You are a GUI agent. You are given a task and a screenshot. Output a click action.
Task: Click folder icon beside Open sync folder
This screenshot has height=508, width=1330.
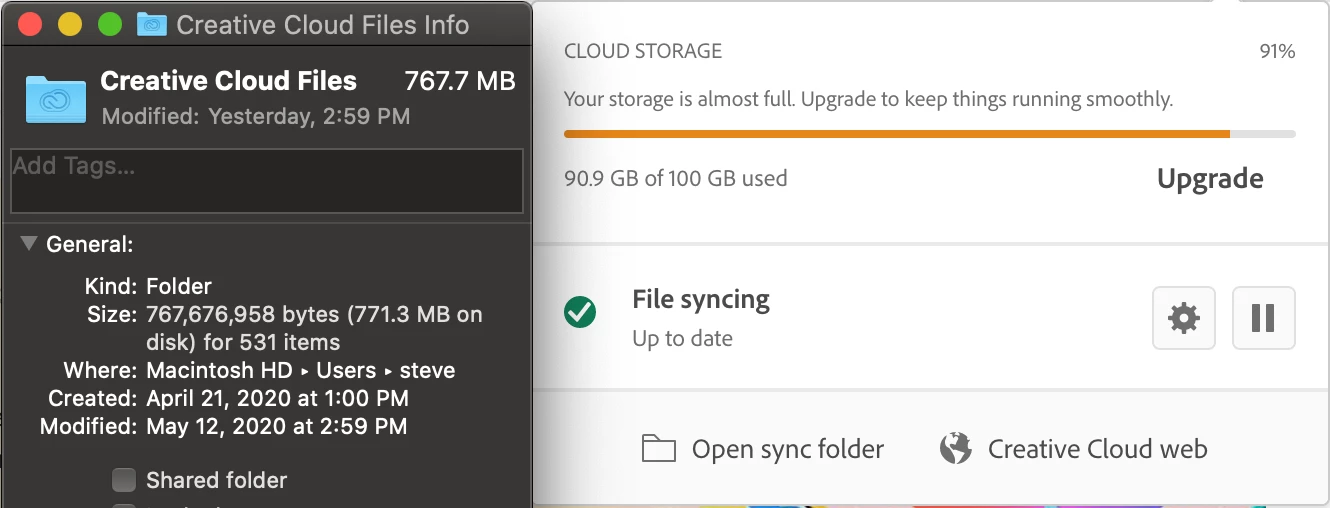point(659,449)
